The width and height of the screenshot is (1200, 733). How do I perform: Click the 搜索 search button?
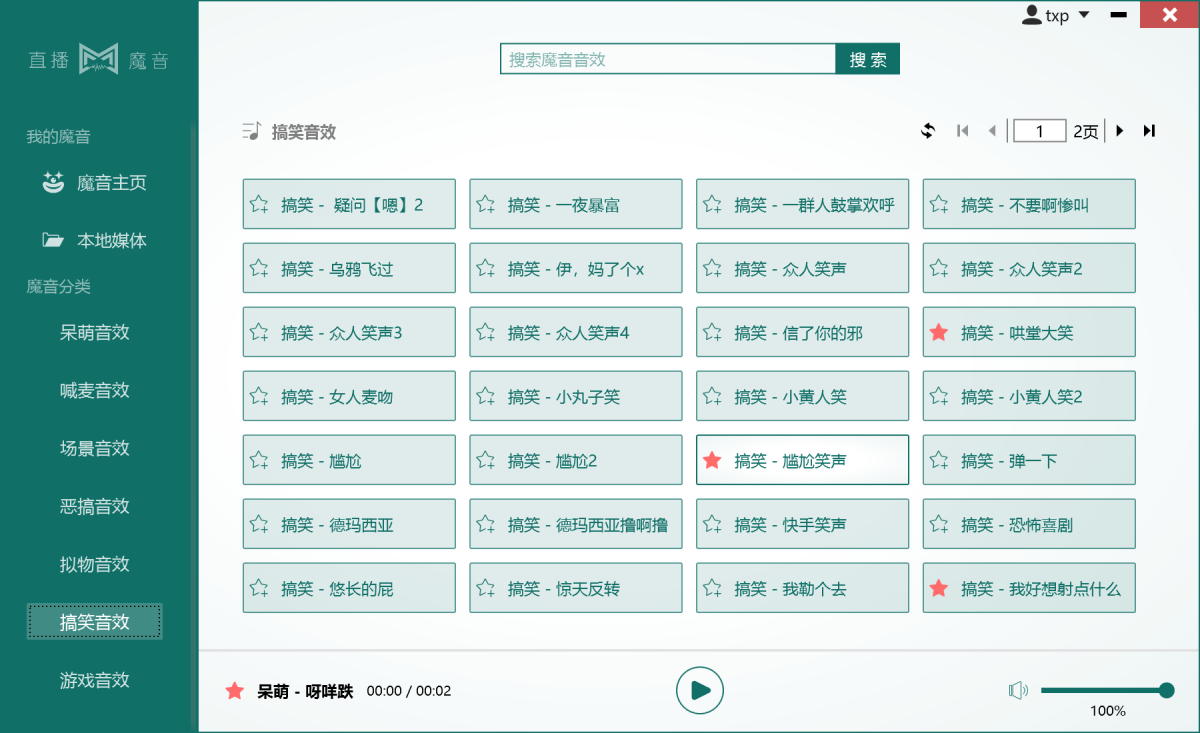point(867,59)
